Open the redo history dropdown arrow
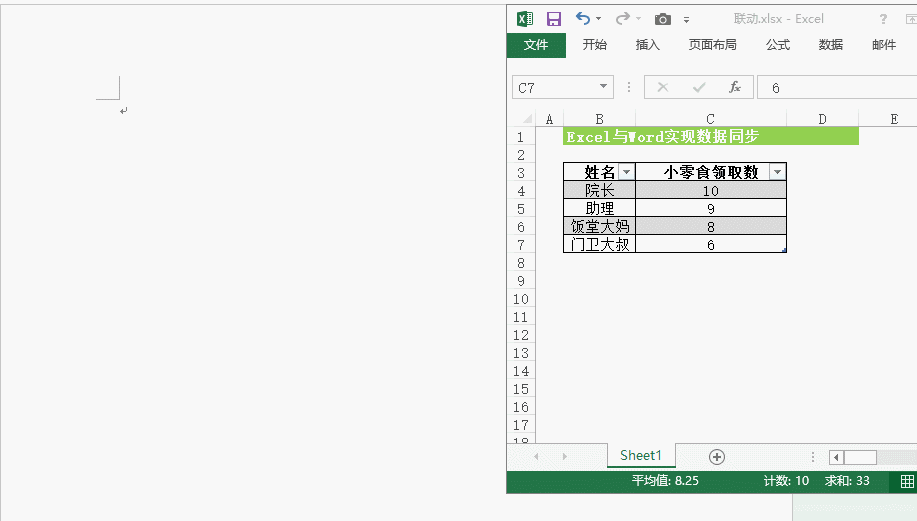917x521 pixels. pos(639,19)
